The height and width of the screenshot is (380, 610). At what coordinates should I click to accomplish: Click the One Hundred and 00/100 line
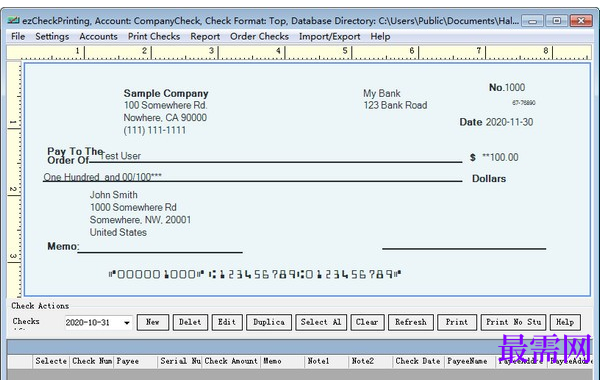point(102,177)
